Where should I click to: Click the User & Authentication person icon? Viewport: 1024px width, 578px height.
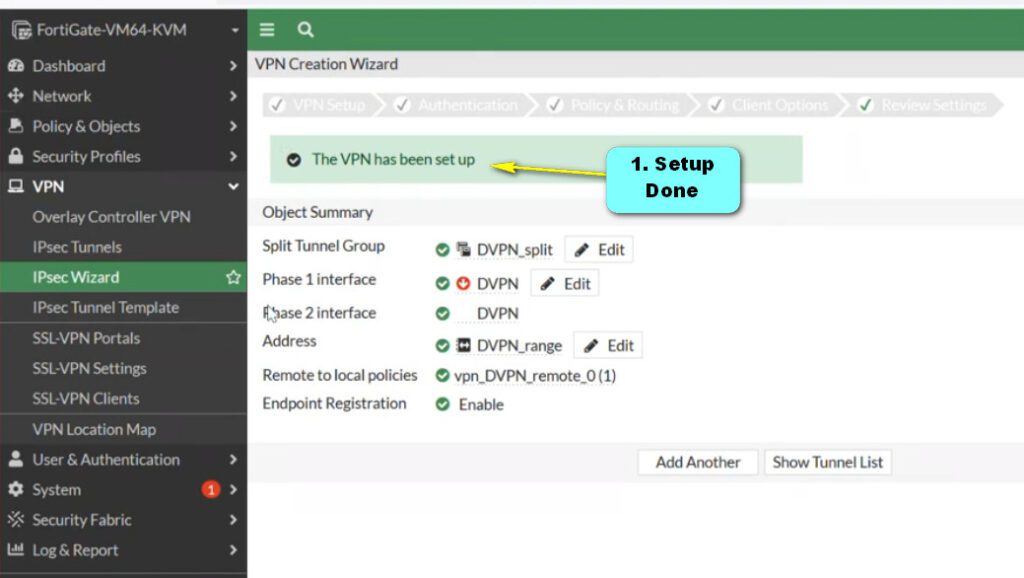pos(16,459)
